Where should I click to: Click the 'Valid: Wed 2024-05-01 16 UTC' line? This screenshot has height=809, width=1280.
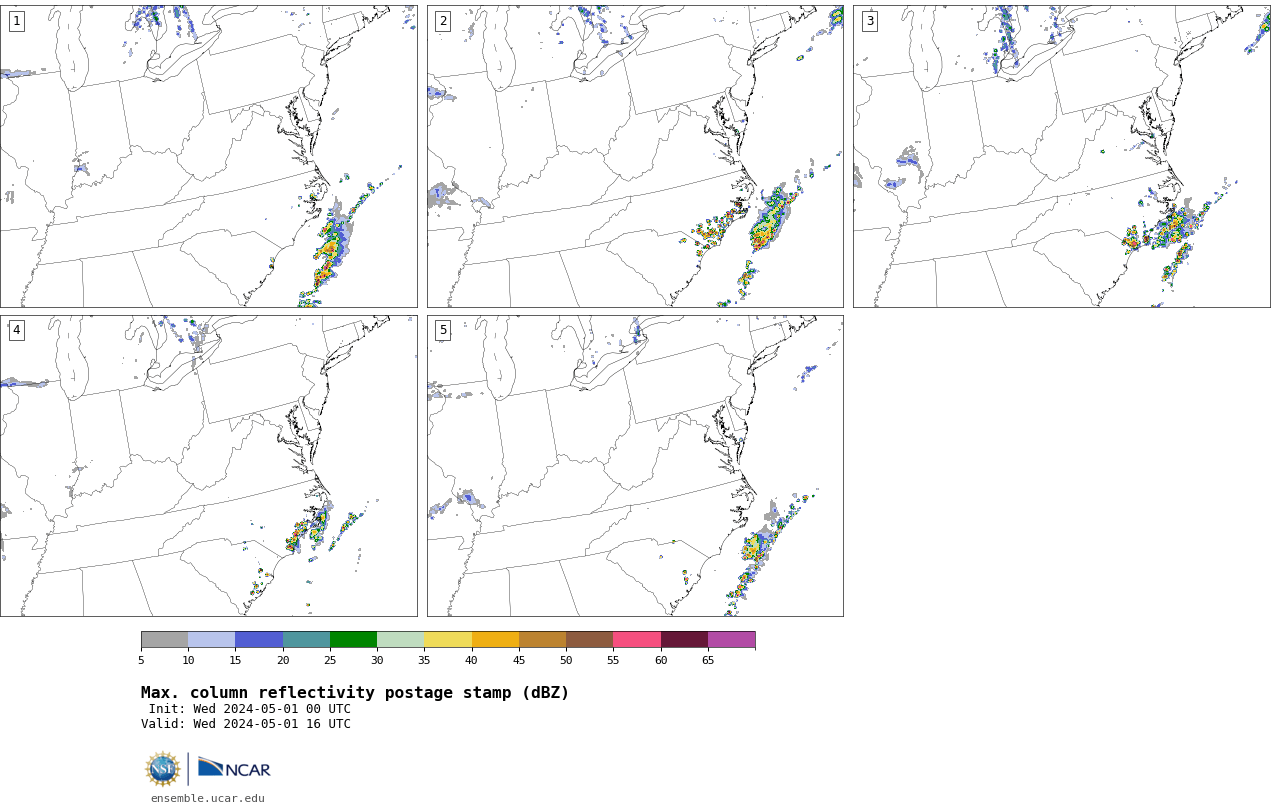coord(246,724)
